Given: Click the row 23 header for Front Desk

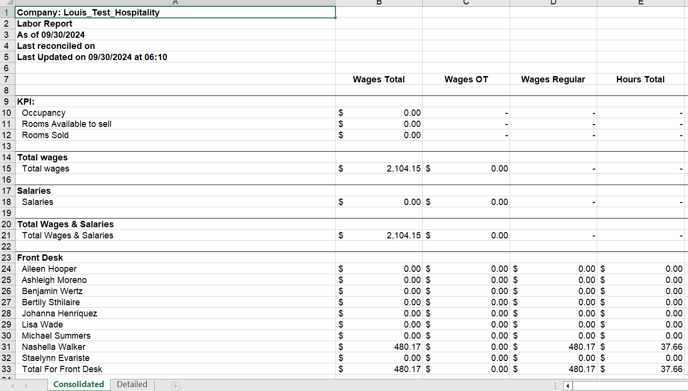Looking at the screenshot, I should click(7, 258).
